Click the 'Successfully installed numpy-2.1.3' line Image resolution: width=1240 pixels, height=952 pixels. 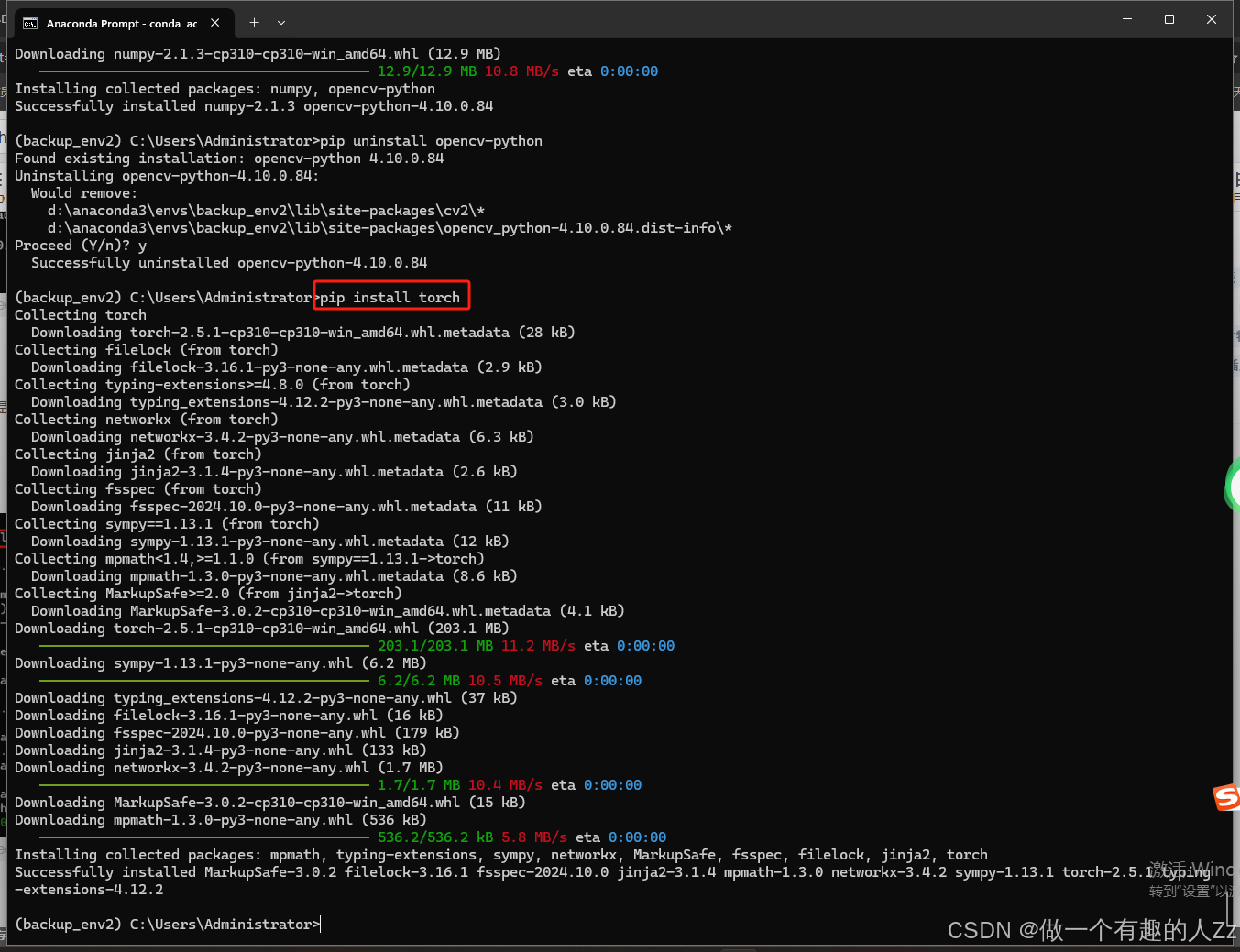(x=254, y=106)
